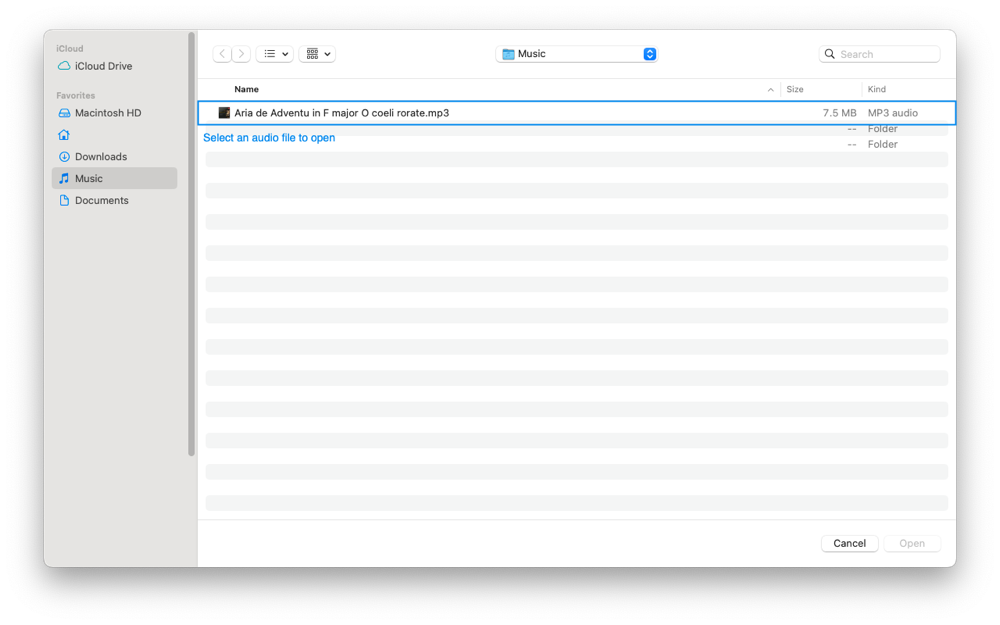Toggle sort direction arrow in Name header

[770, 90]
